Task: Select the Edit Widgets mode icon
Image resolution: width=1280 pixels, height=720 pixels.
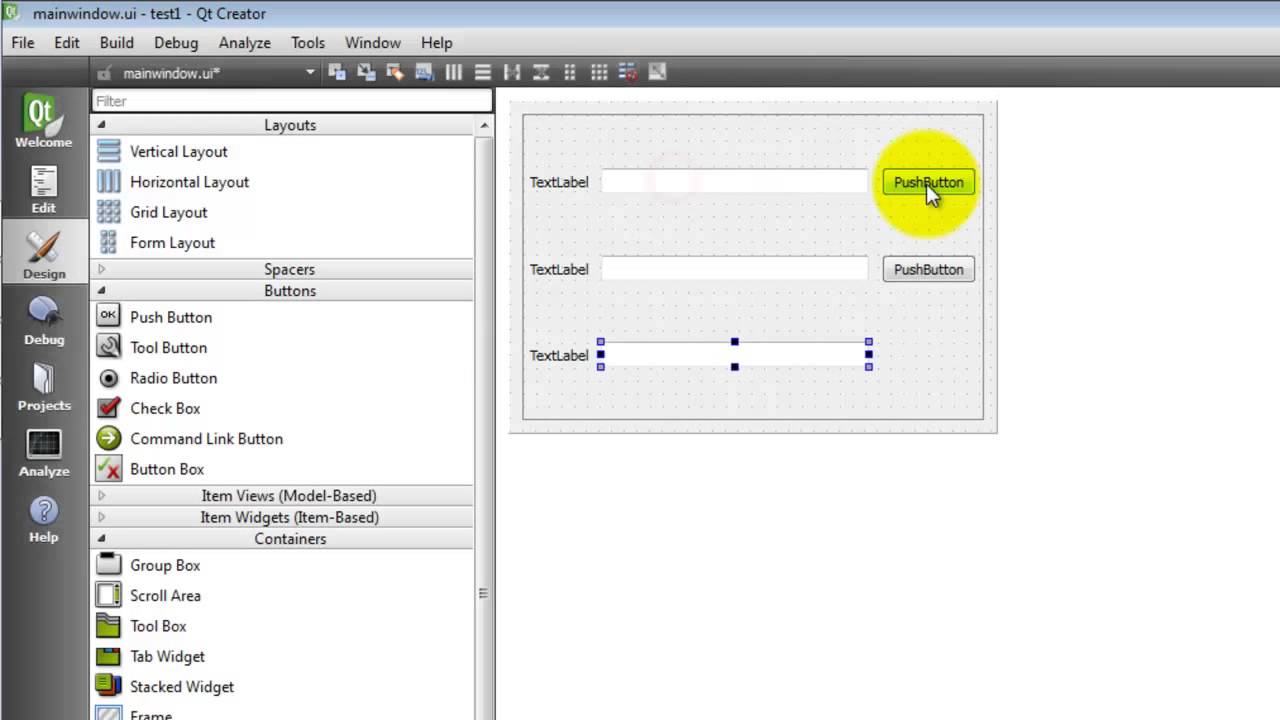Action: [x=337, y=72]
